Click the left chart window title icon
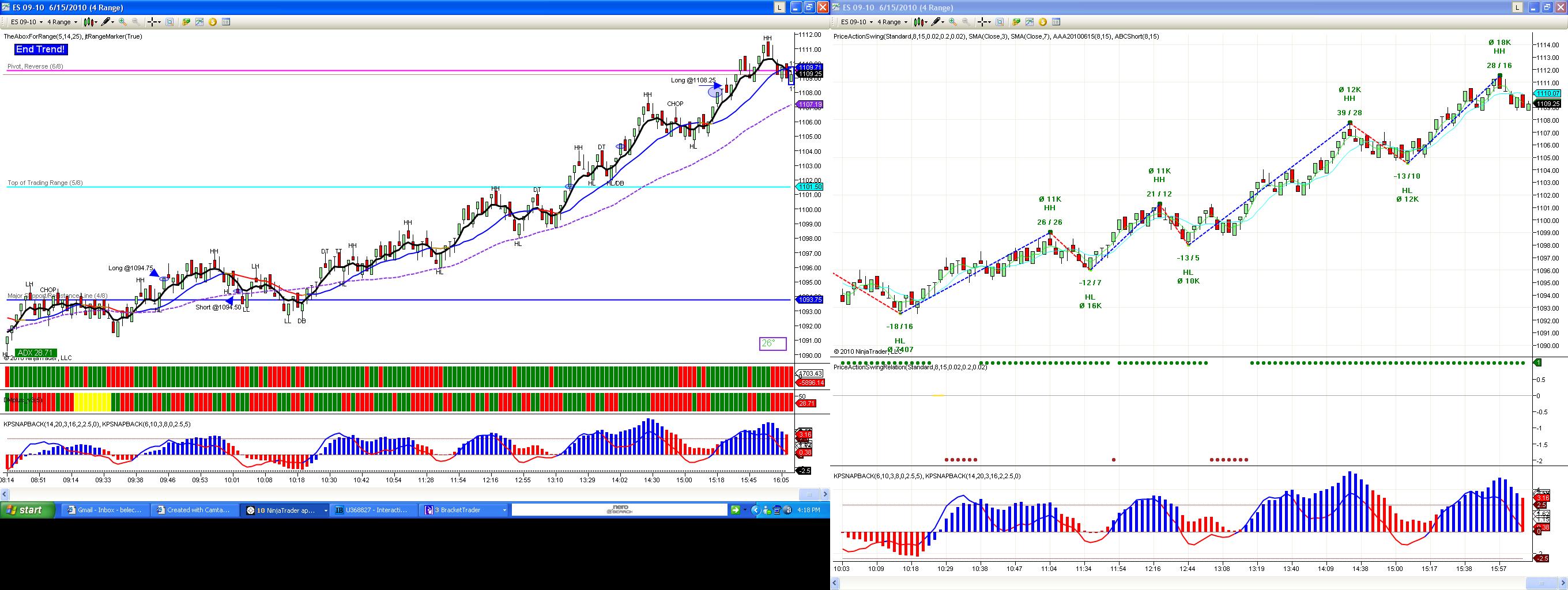The height and width of the screenshot is (590, 1568). point(6,7)
